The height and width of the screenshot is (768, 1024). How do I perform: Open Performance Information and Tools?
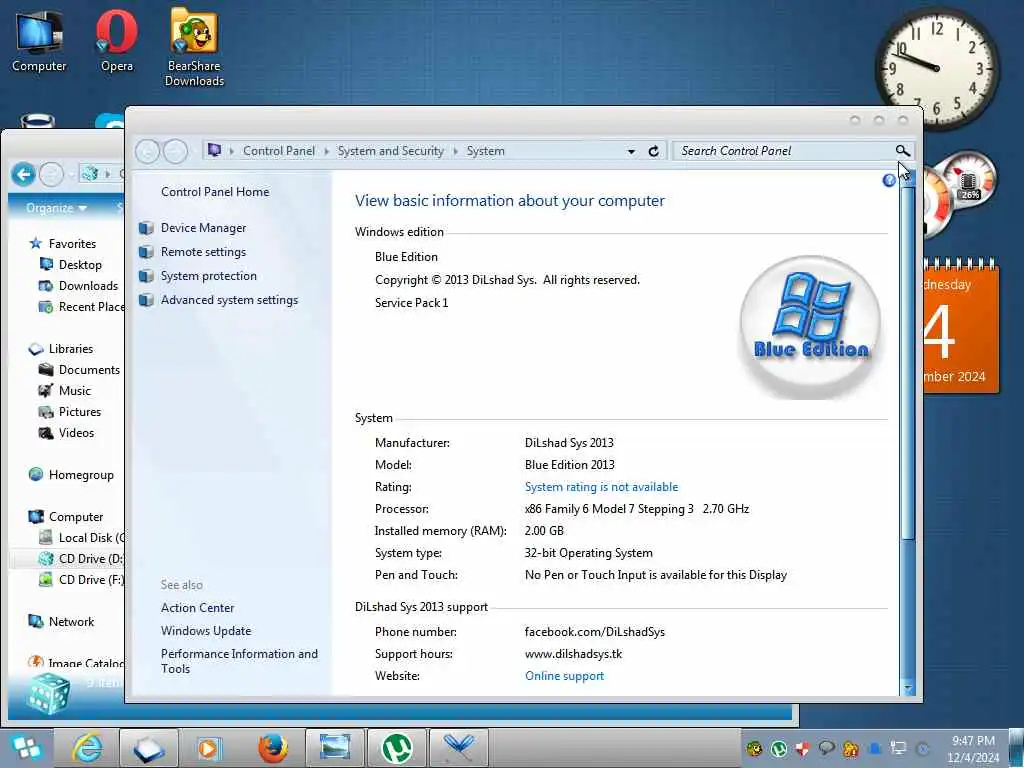pyautogui.click(x=239, y=661)
